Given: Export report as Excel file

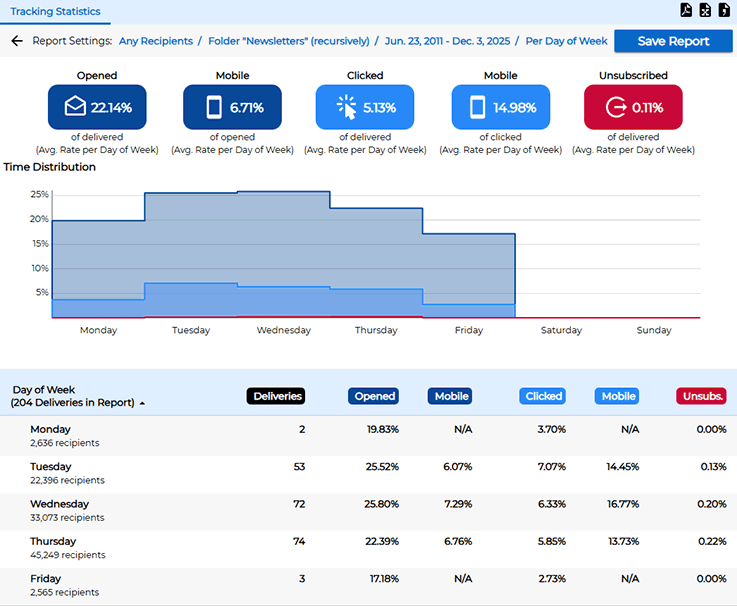Looking at the screenshot, I should click(x=705, y=11).
